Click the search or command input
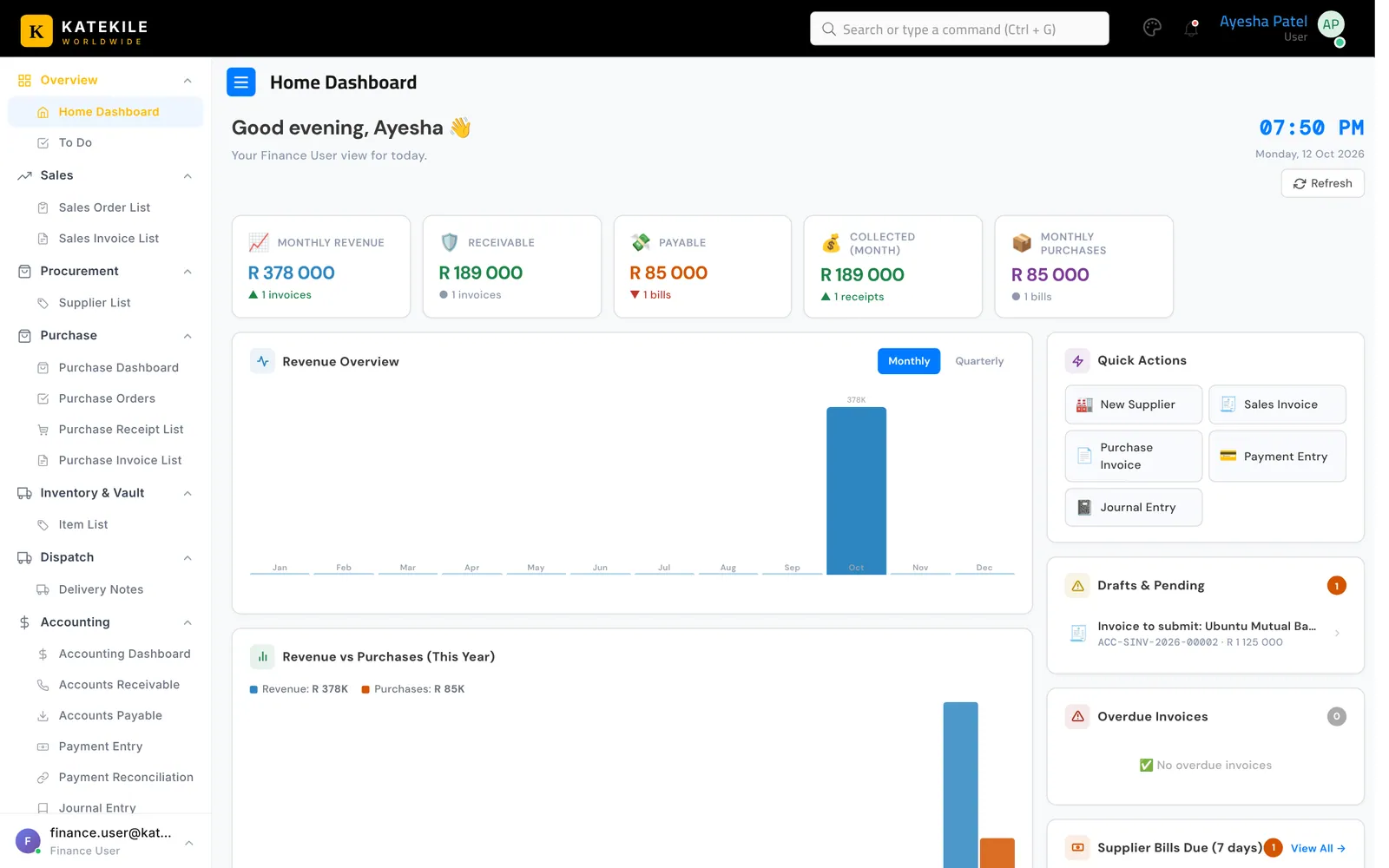 click(959, 29)
